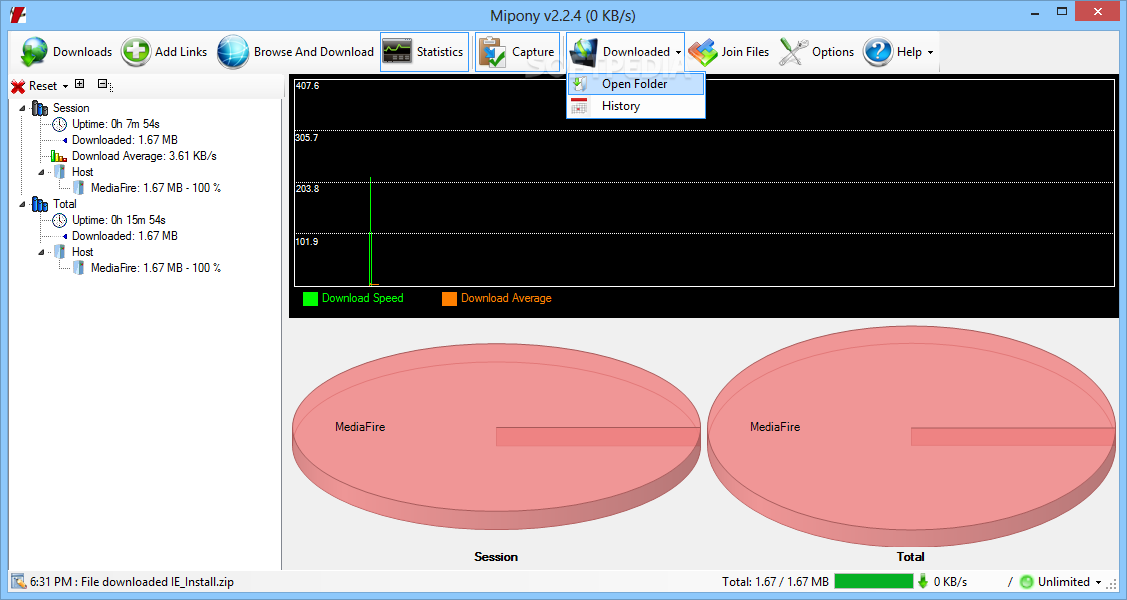This screenshot has height=600, width=1127.
Task: Collapse the Host node under Session
Action: click(42, 172)
